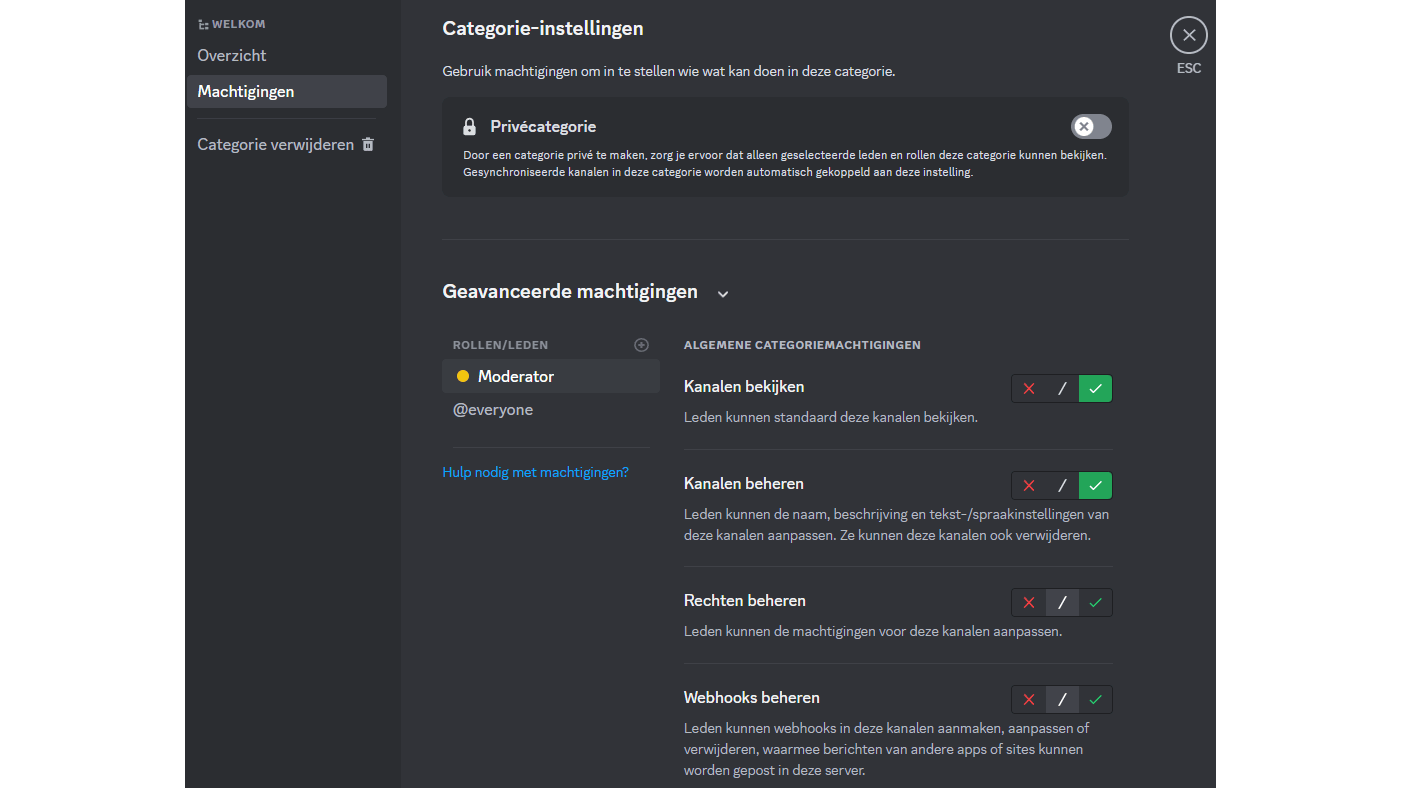Toggle the Privécategorie switch
The image size is (1401, 788).
(x=1090, y=127)
